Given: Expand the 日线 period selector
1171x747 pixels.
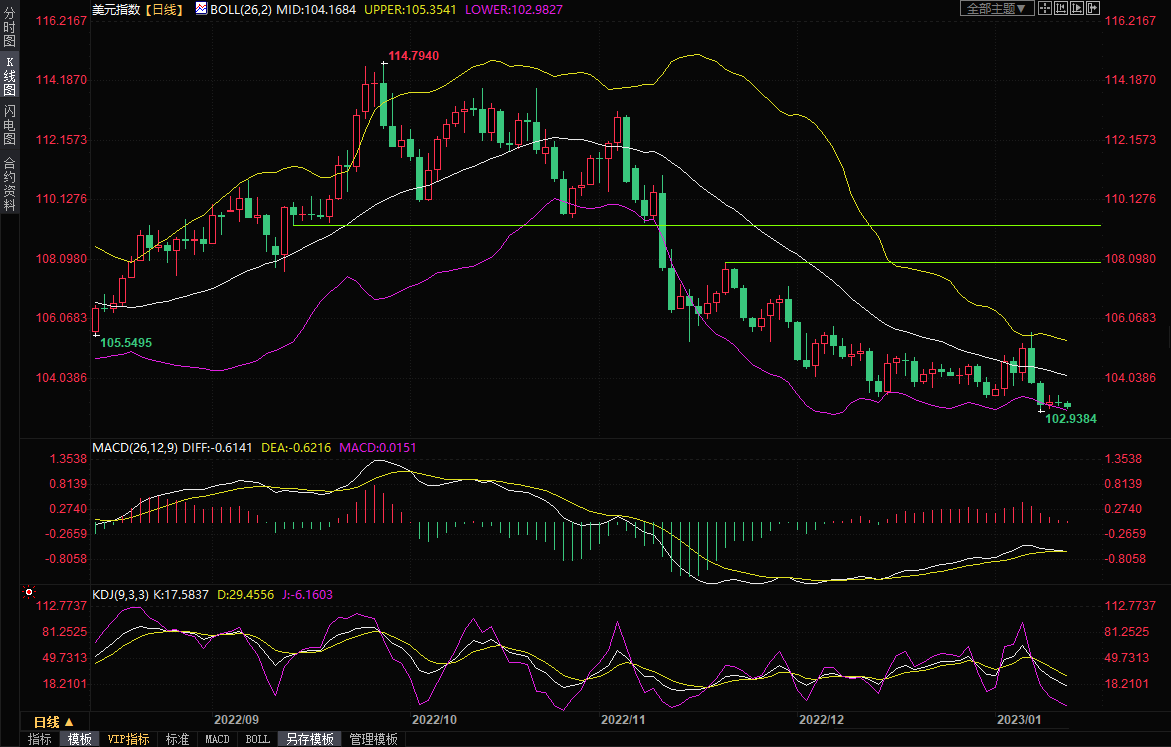Looking at the screenshot, I should tap(53, 721).
